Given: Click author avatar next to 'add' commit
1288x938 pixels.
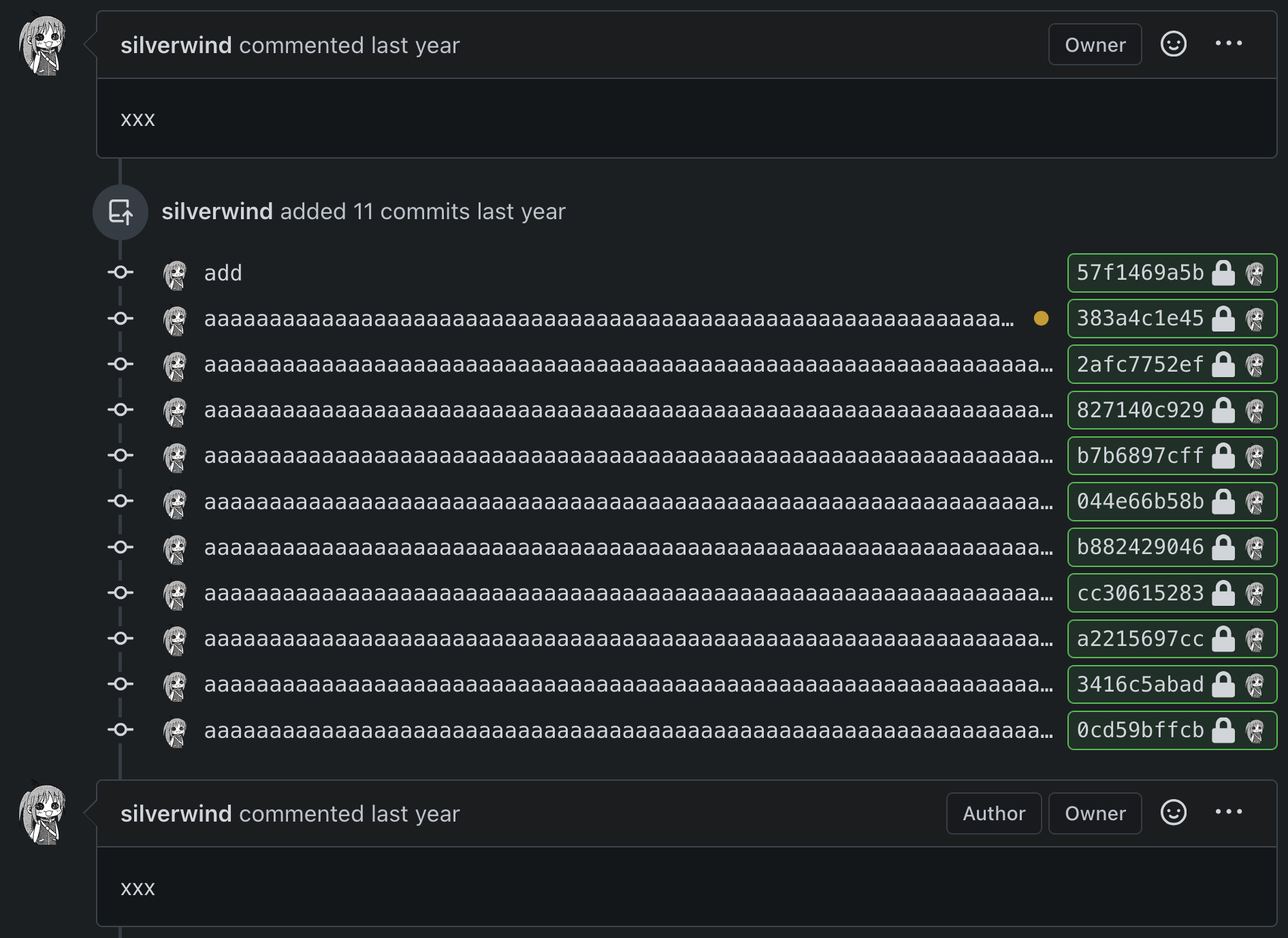Looking at the screenshot, I should pos(176,274).
